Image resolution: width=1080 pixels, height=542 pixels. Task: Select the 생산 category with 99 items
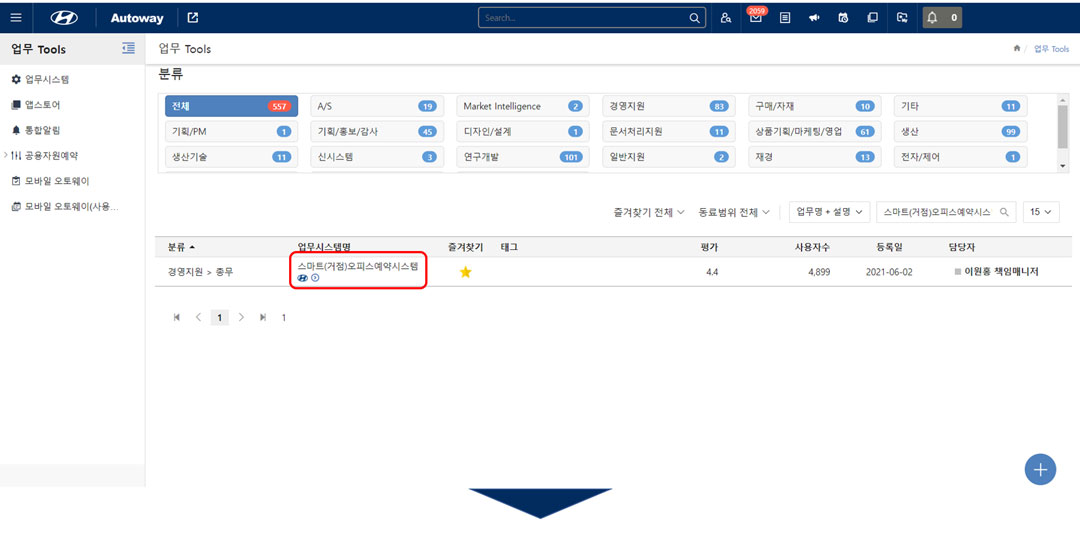click(961, 132)
